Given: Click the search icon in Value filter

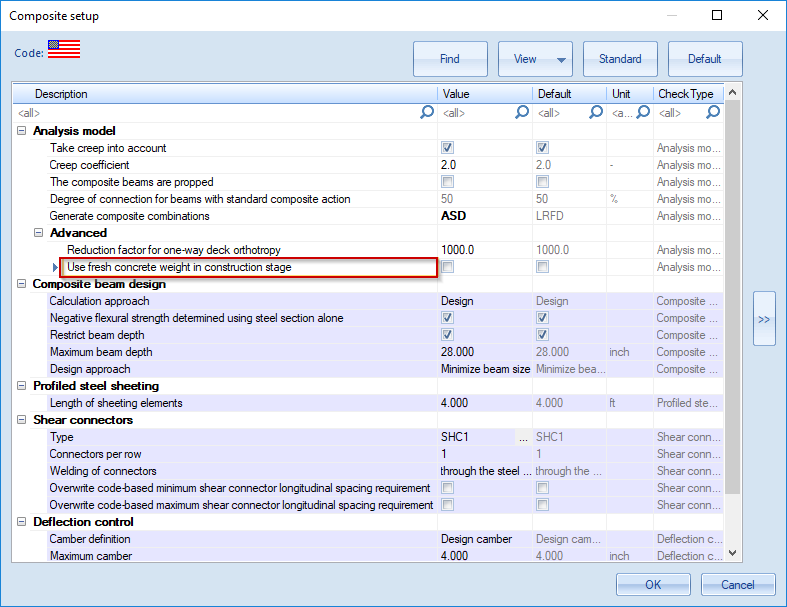Looking at the screenshot, I should (521, 113).
